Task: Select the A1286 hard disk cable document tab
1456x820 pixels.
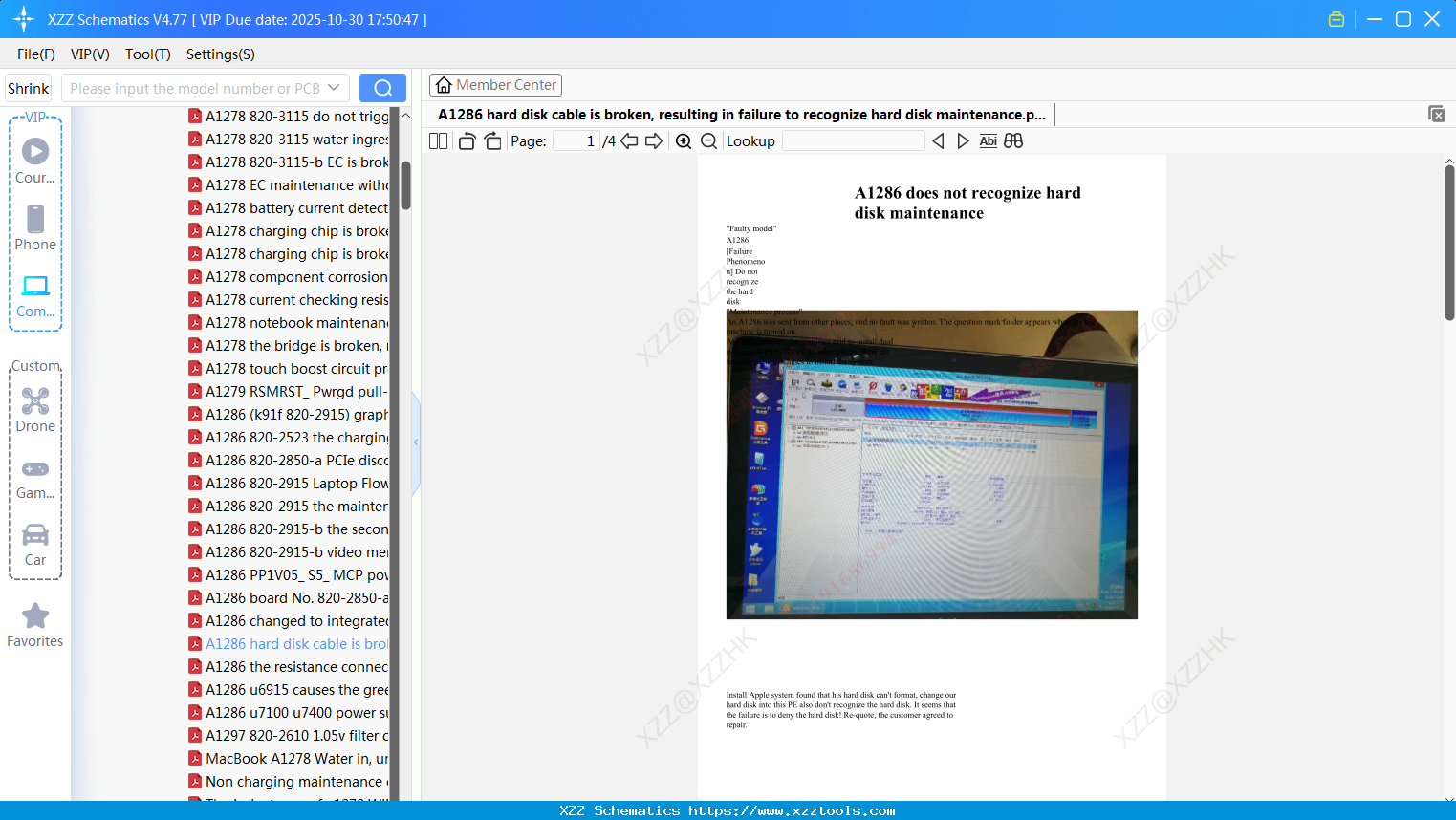Action: [742, 115]
